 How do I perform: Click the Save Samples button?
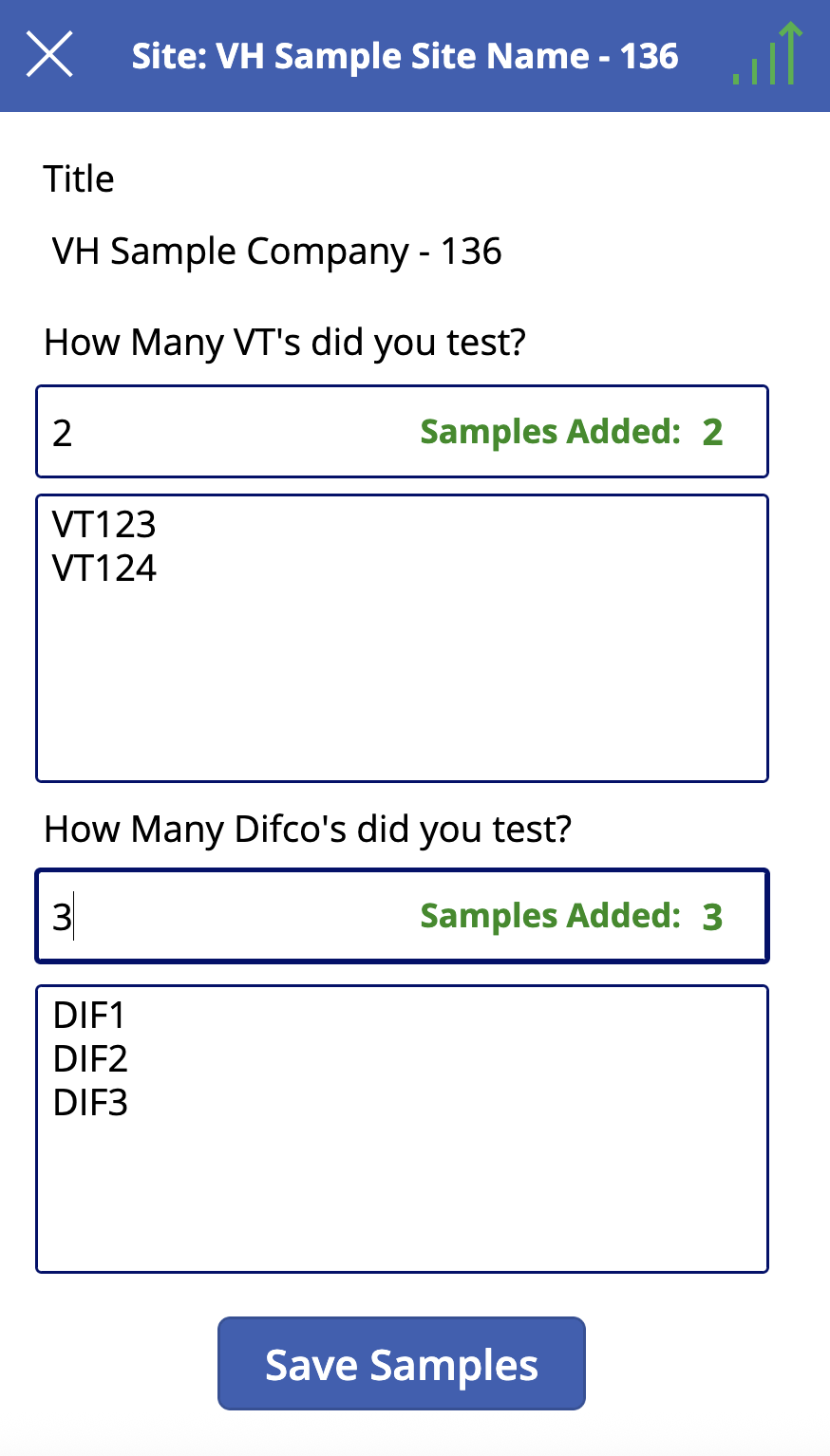401,1362
